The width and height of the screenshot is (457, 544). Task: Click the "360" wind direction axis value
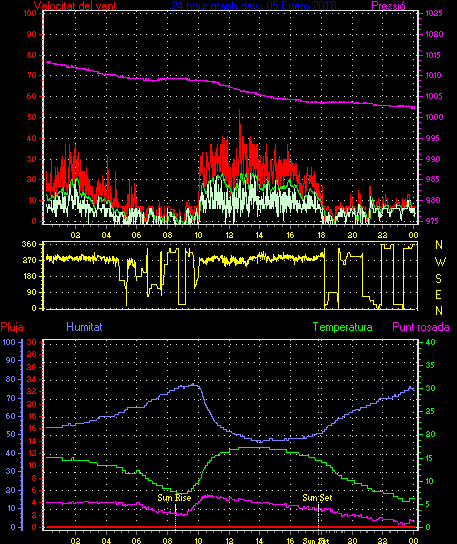tap(29, 244)
